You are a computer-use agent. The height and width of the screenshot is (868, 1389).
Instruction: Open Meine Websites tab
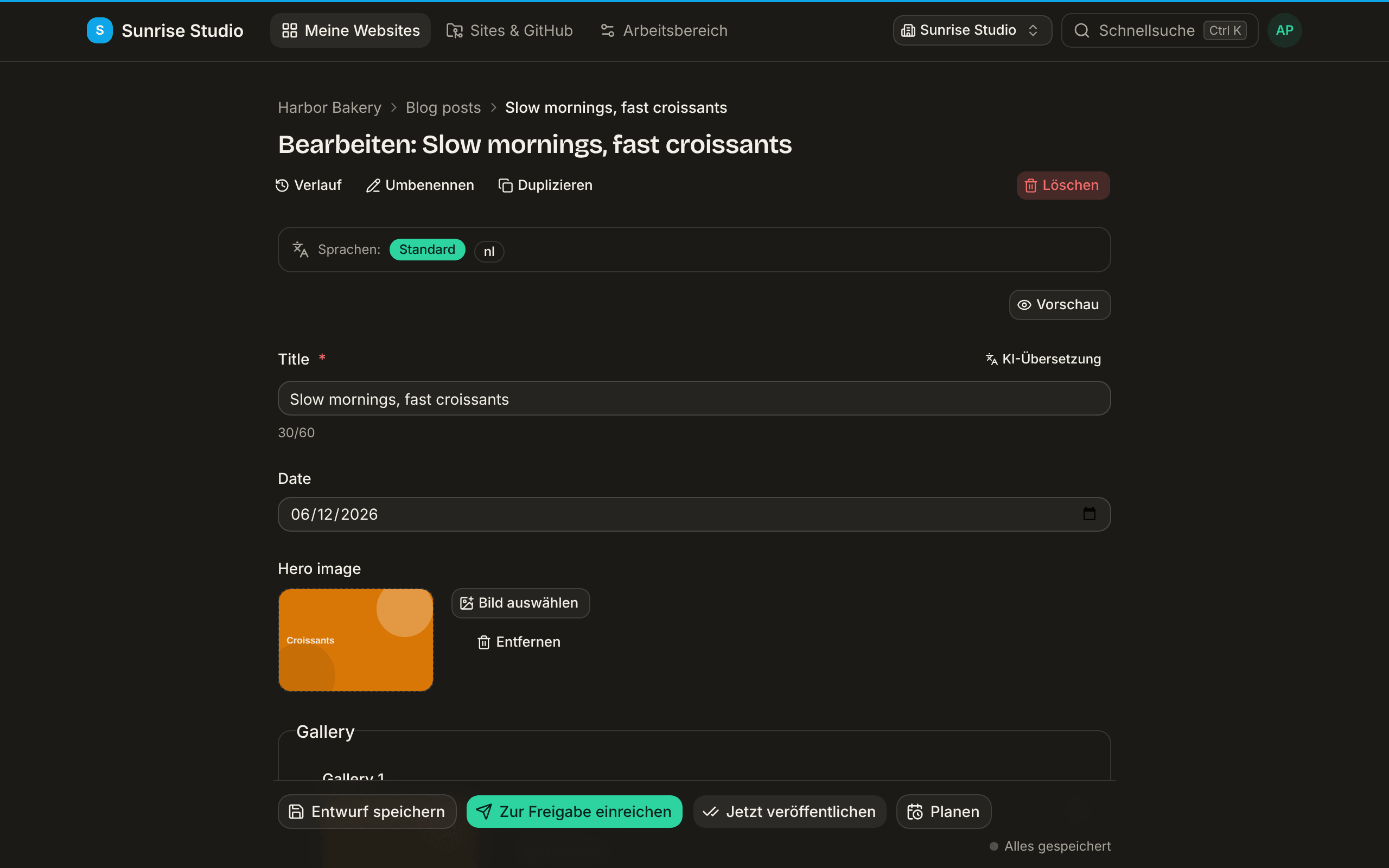[x=350, y=30]
